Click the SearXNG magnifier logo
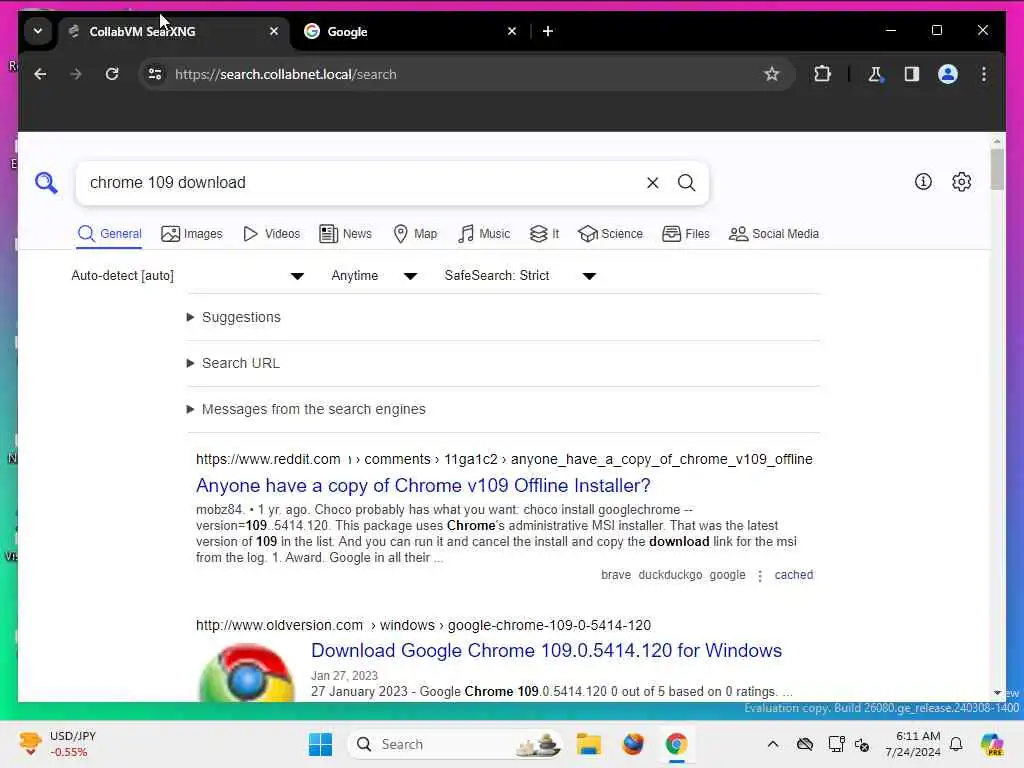 point(46,183)
